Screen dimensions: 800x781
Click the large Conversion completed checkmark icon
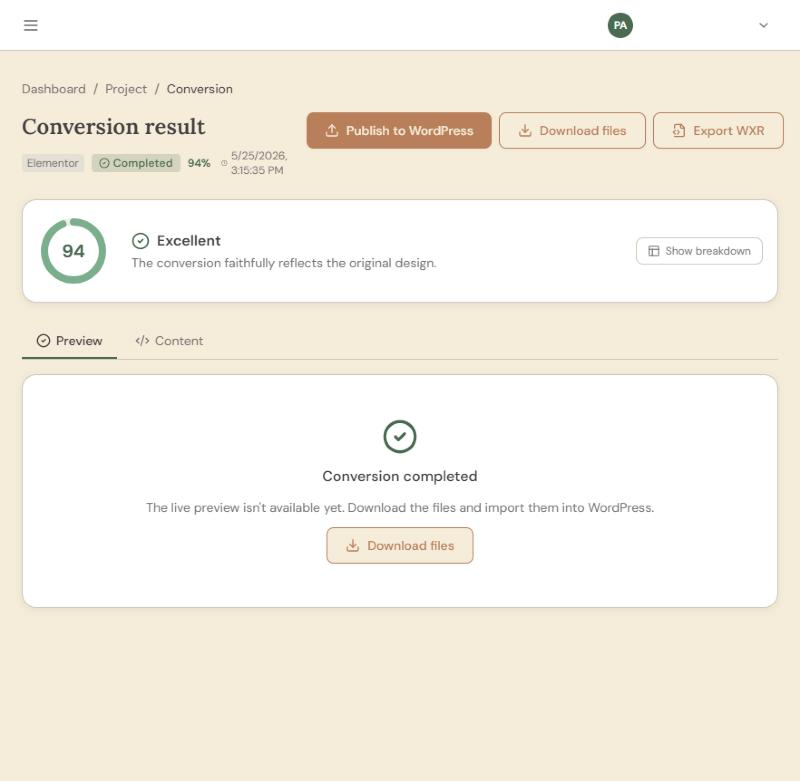(399, 437)
